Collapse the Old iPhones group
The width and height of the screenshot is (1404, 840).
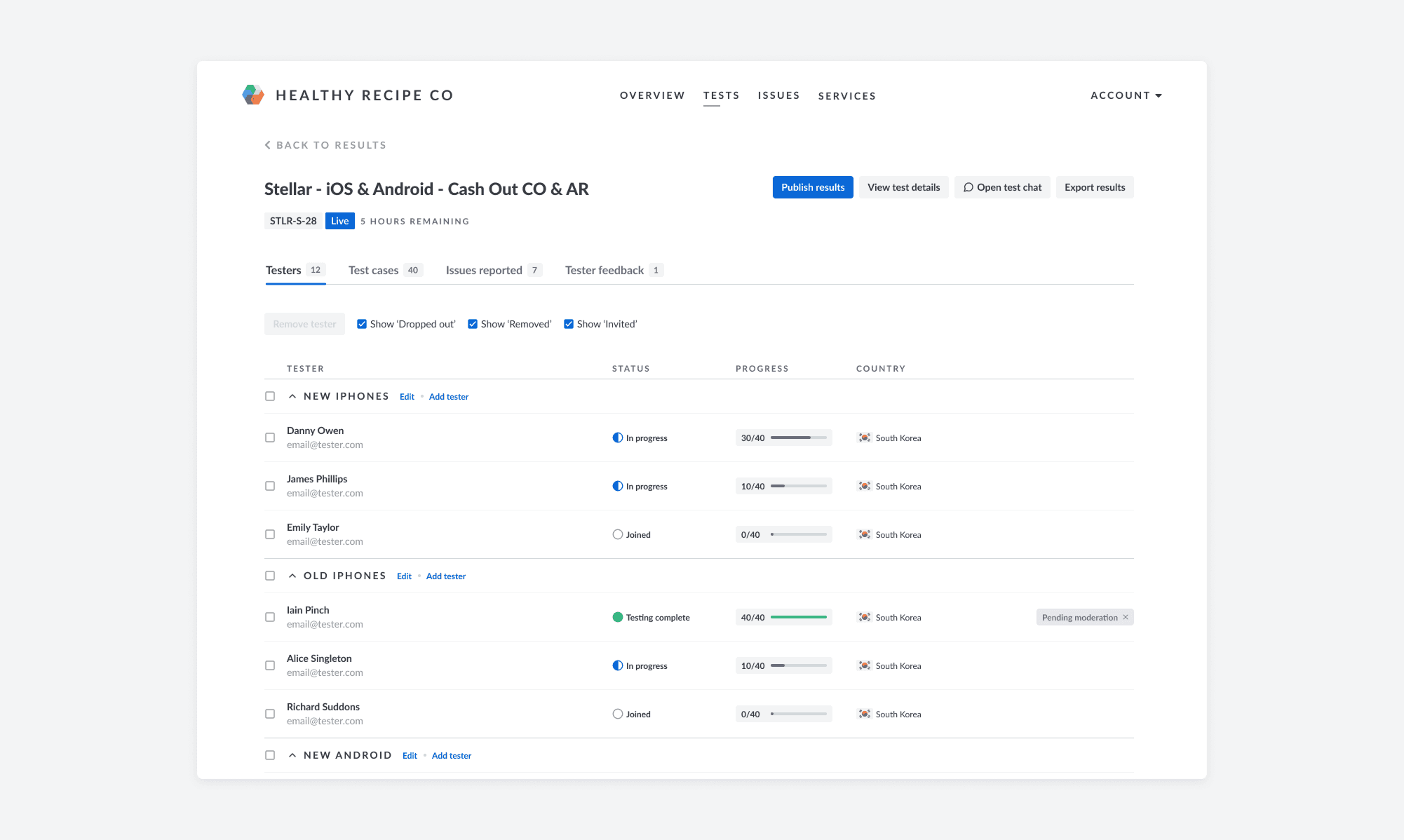click(x=292, y=576)
